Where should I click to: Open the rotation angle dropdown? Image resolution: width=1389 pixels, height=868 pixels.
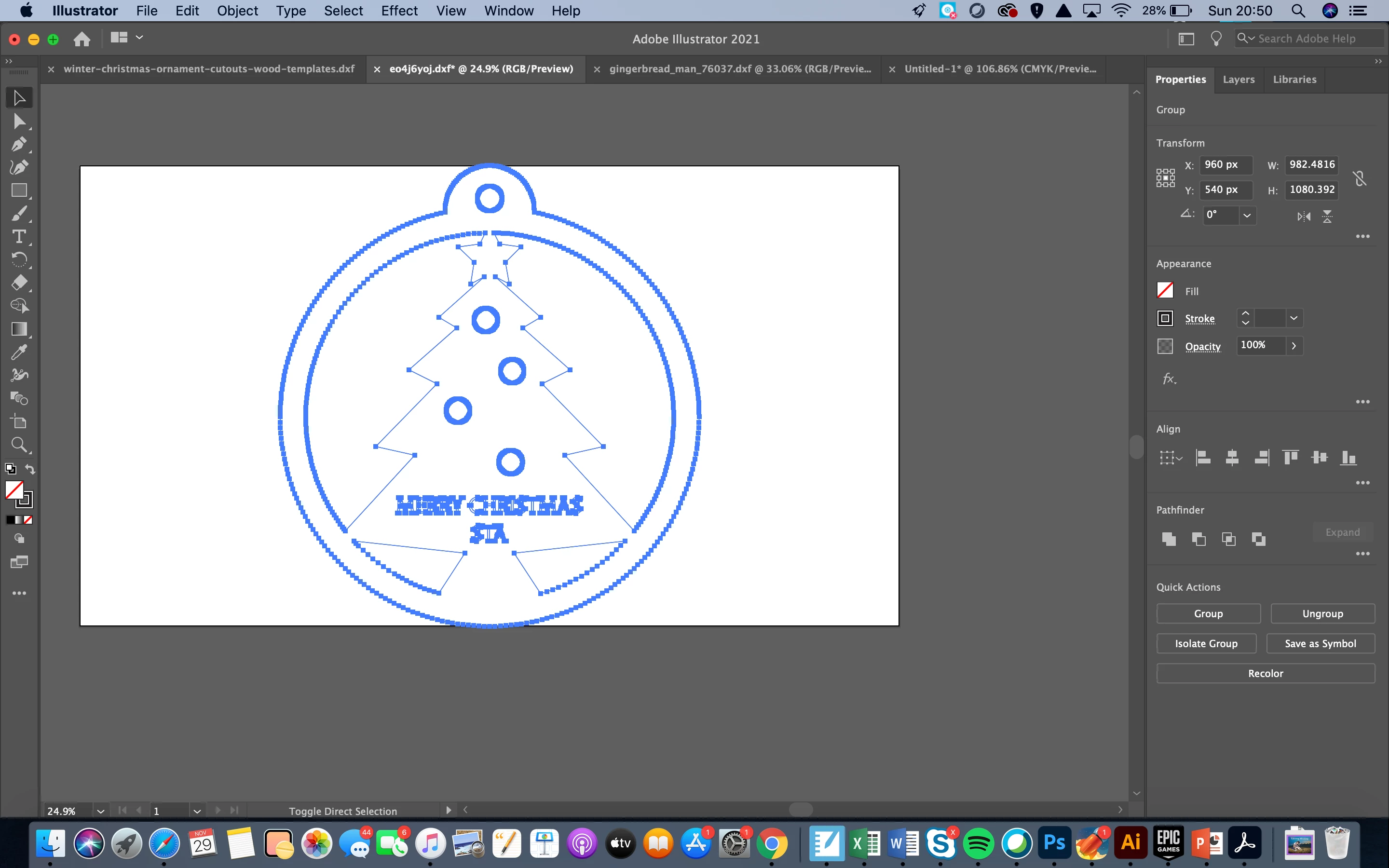coord(1247,215)
